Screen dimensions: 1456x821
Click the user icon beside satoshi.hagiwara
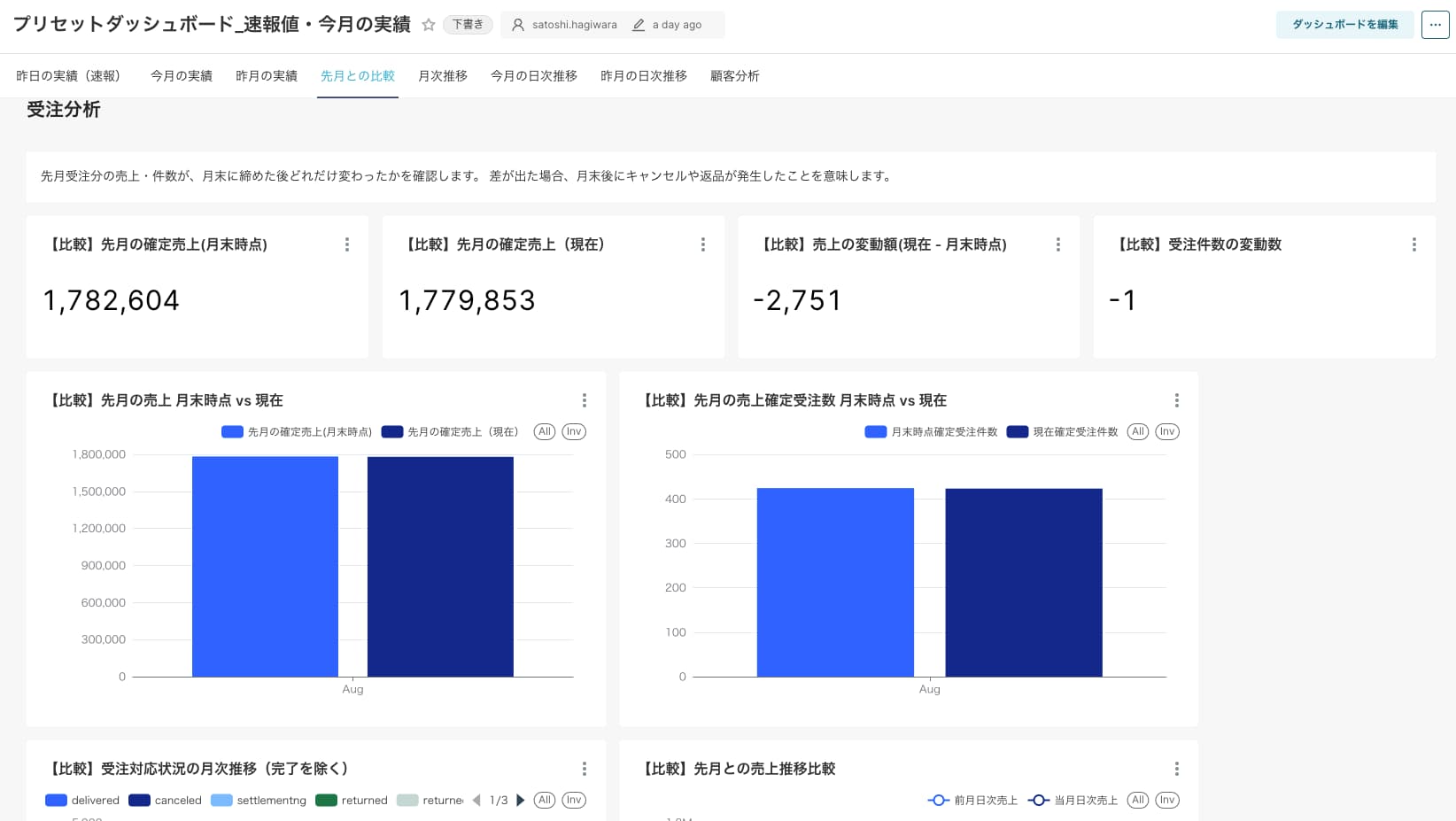(x=518, y=25)
